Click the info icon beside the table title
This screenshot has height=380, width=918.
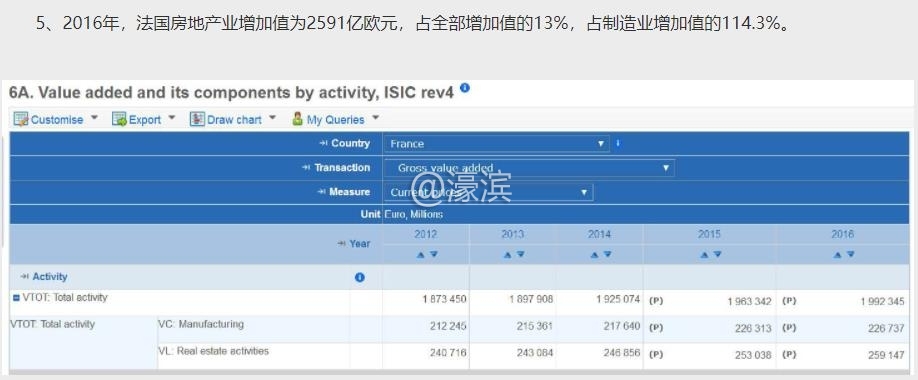pos(464,88)
